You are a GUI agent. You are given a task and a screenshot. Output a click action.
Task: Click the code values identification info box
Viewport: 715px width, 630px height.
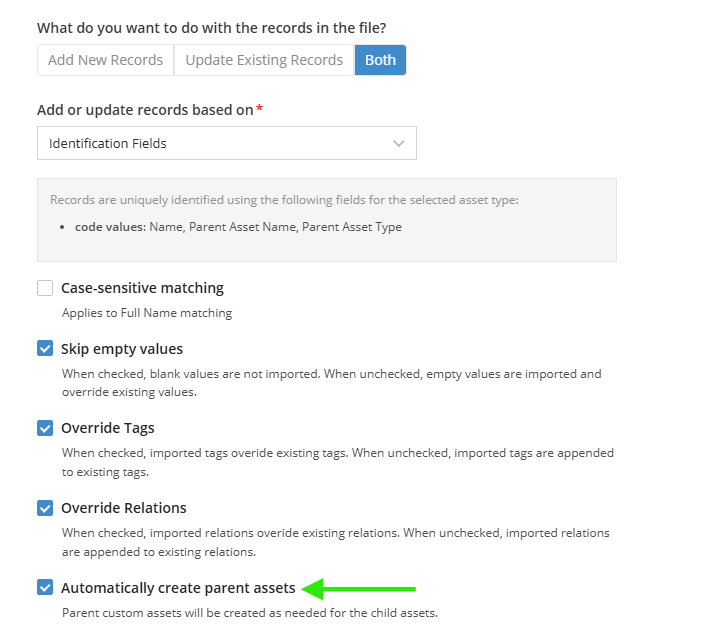(x=327, y=220)
